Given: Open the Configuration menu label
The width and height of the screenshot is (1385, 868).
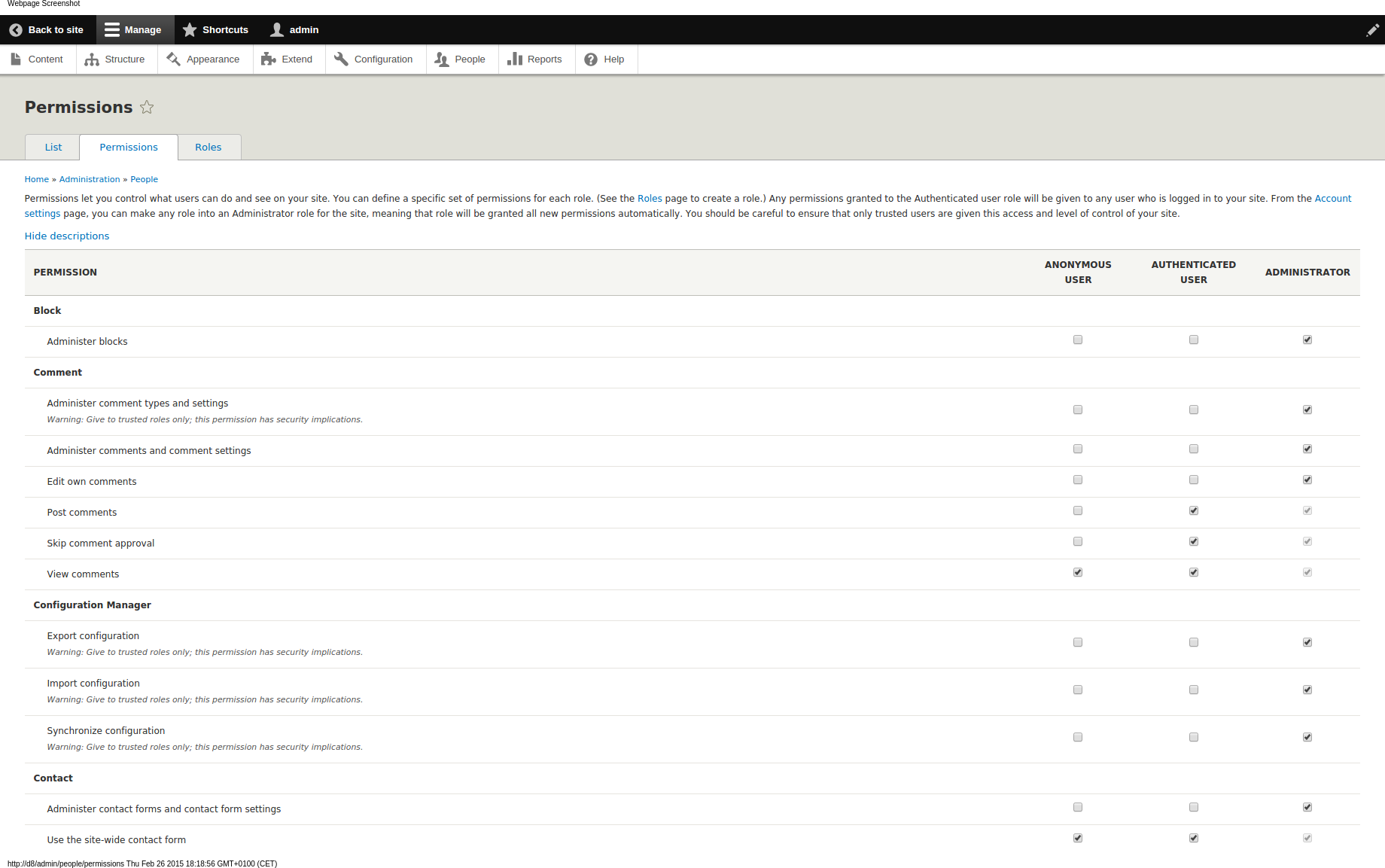Looking at the screenshot, I should coord(384,59).
